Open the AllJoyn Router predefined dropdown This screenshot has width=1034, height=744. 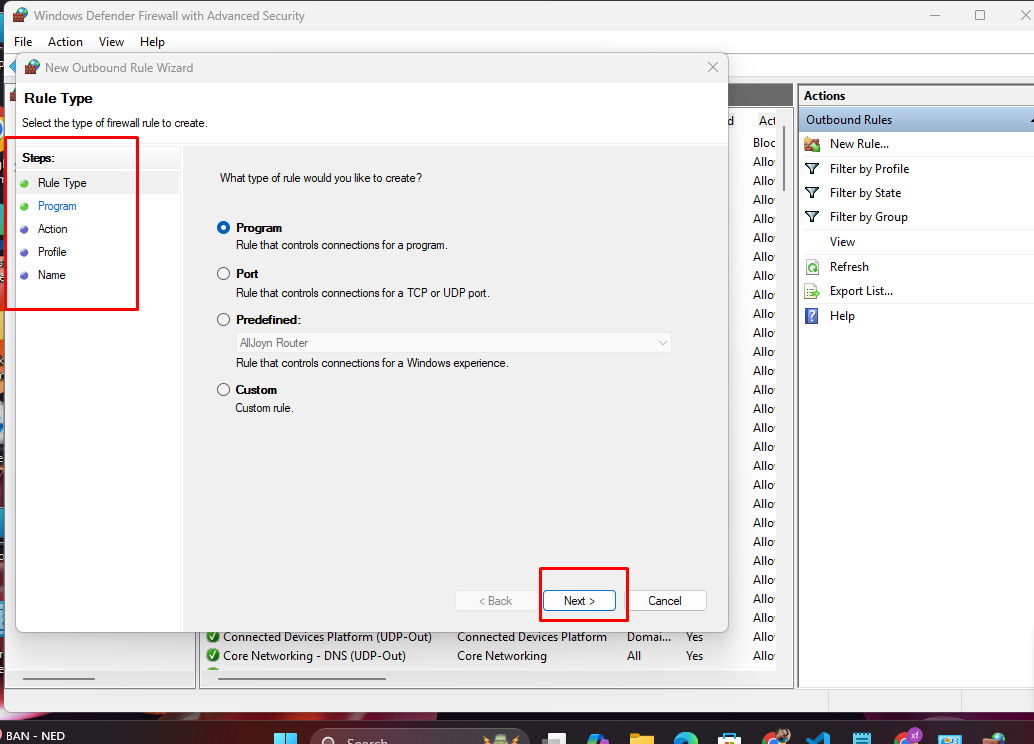coord(453,343)
